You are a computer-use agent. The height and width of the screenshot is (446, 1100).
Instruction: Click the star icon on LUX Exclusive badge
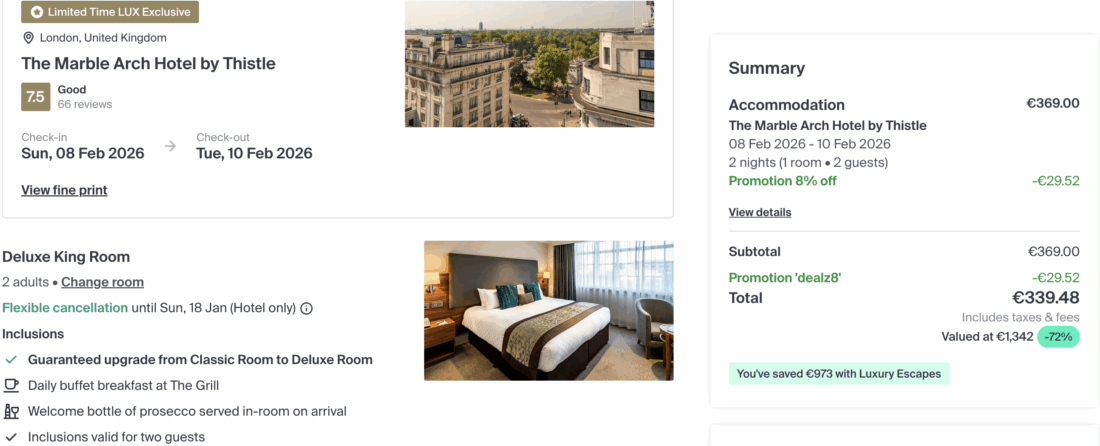[x=37, y=12]
